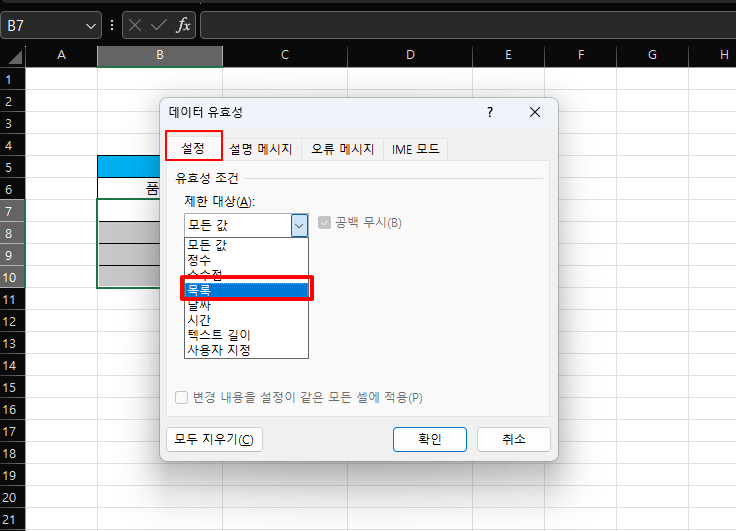Open the IME 모드 tab
The height and width of the screenshot is (531, 736).
coord(415,149)
